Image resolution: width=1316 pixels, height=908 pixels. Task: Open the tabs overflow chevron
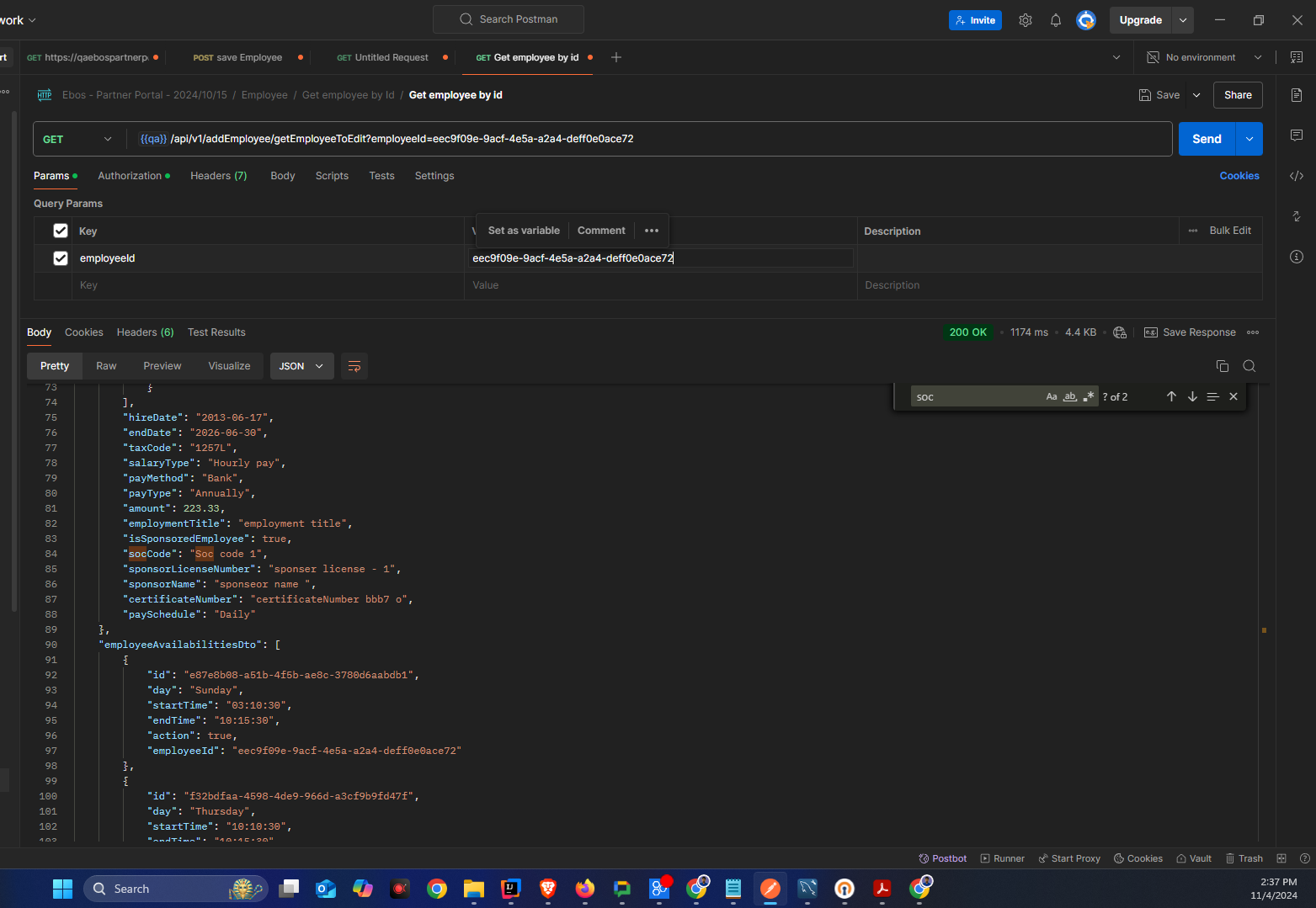coord(1116,57)
